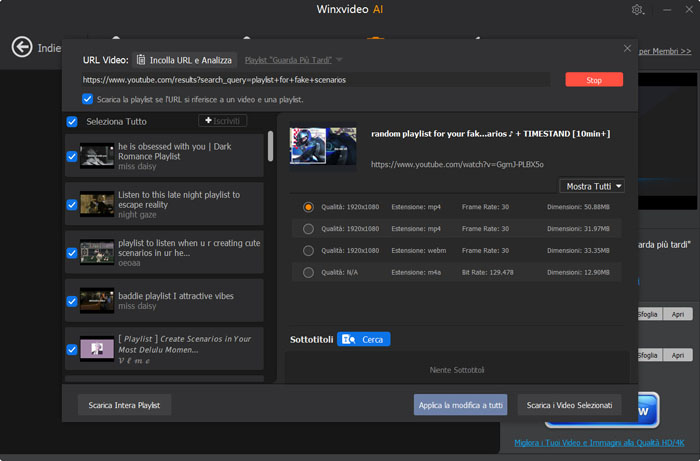700x461 pixels.
Task: Uncheck the playlist download option checkbox
Action: 88,99
